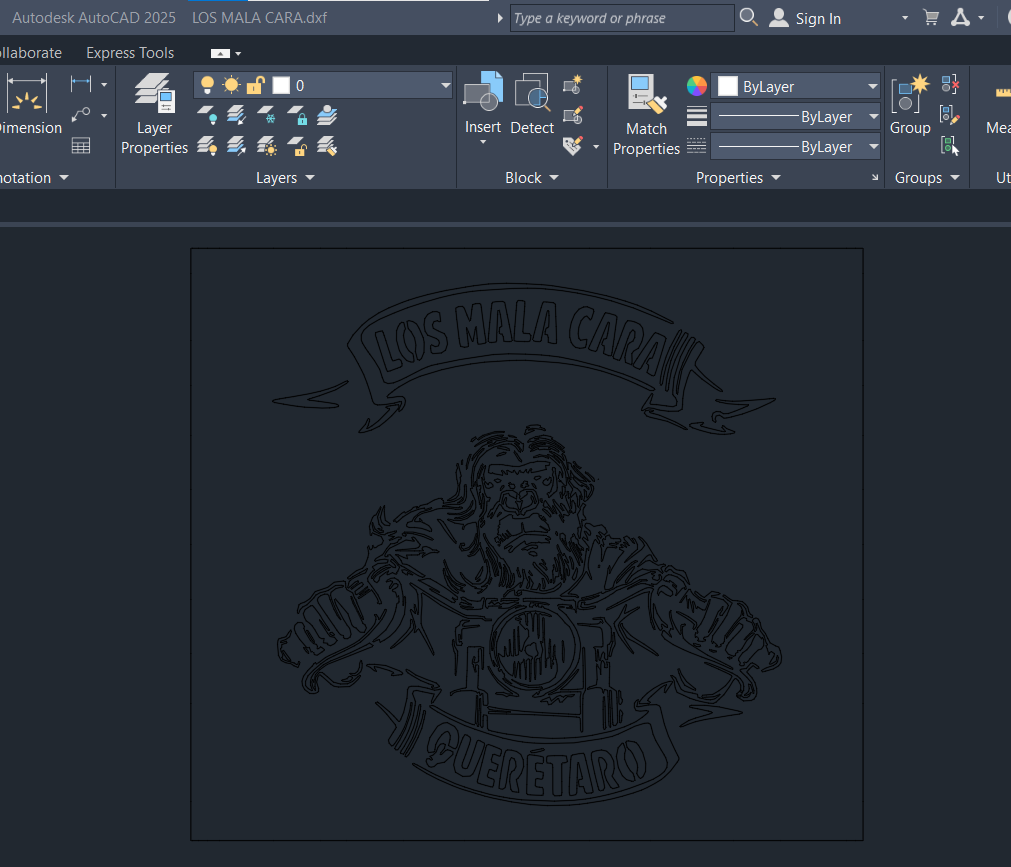Toggle the unlock padlock in layer control
1011x867 pixels.
pyautogui.click(x=255, y=85)
